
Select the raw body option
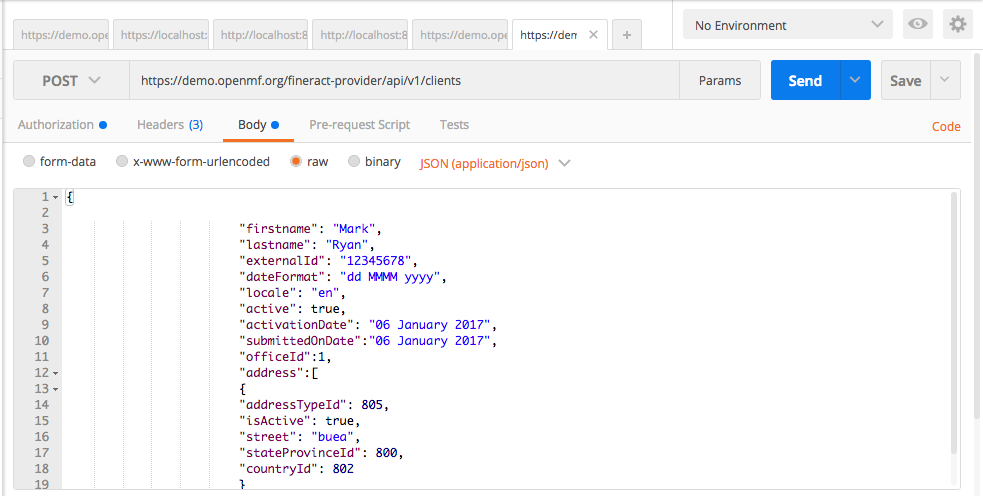coord(296,162)
